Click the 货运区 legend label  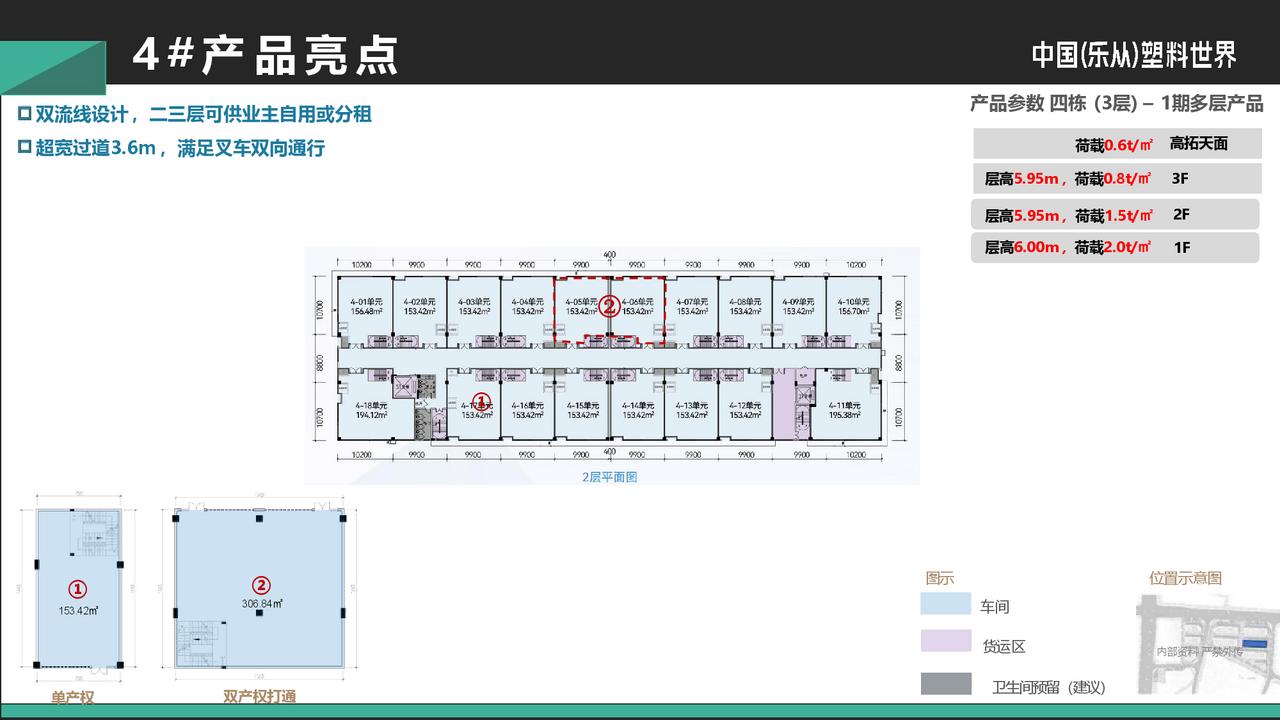coord(1004,647)
